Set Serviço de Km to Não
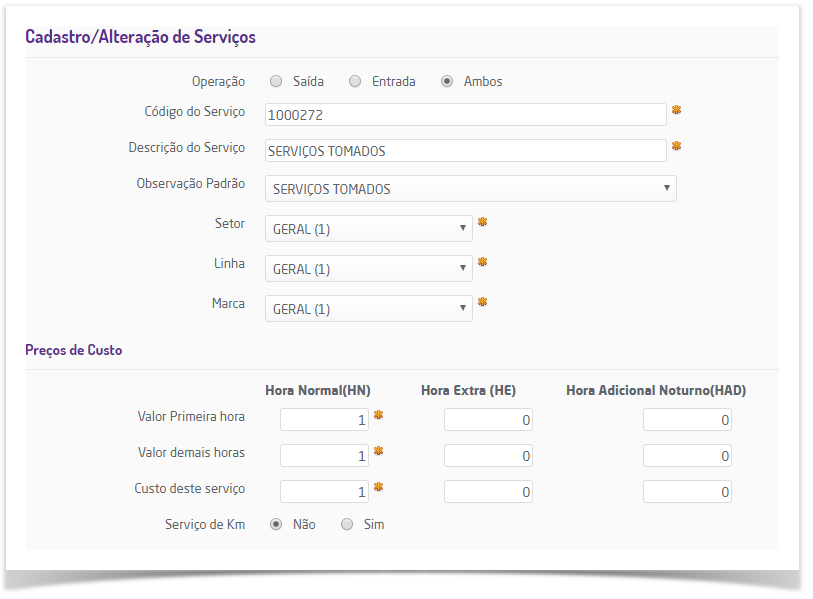Screen dimensions: 813x599 click(276, 524)
